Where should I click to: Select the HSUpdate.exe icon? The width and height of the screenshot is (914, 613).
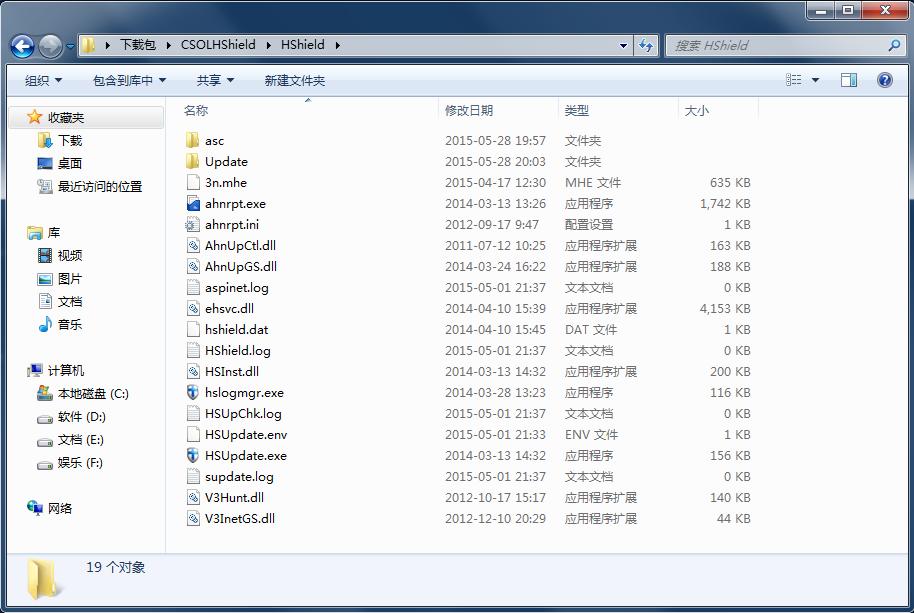pyautogui.click(x=193, y=456)
